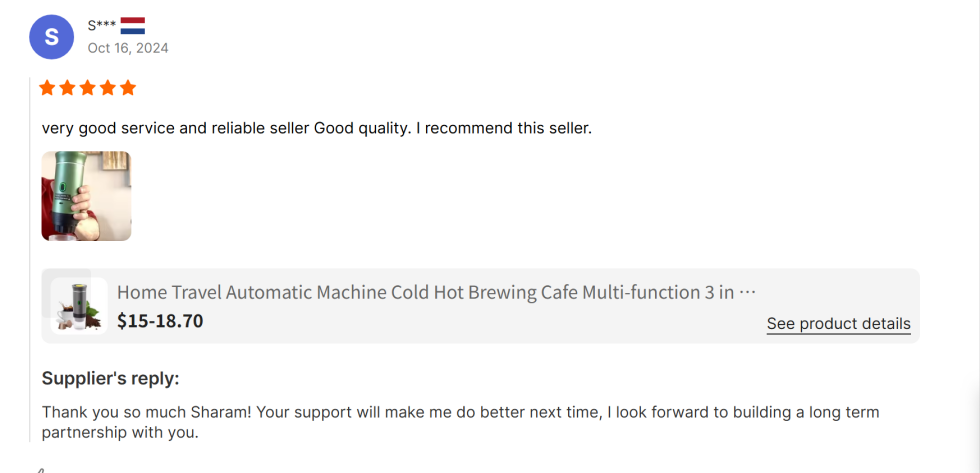
Task: Click the ellipsis ending the product title
Action: pos(747,292)
